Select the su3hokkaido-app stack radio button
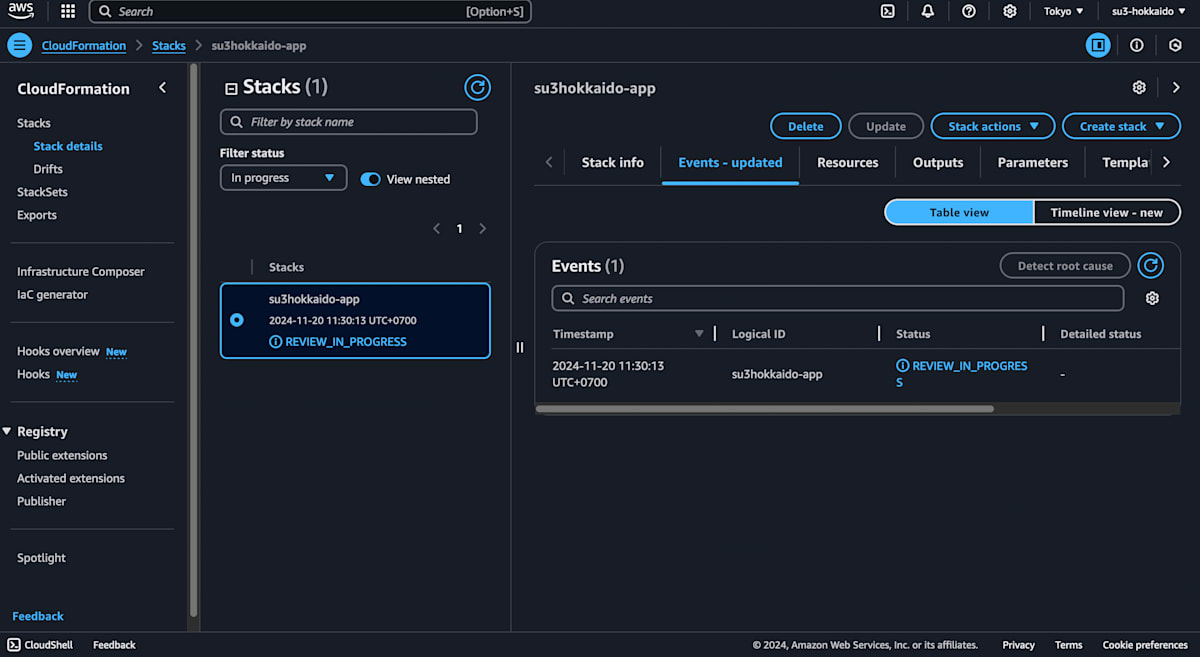Image resolution: width=1200 pixels, height=657 pixels. [237, 320]
